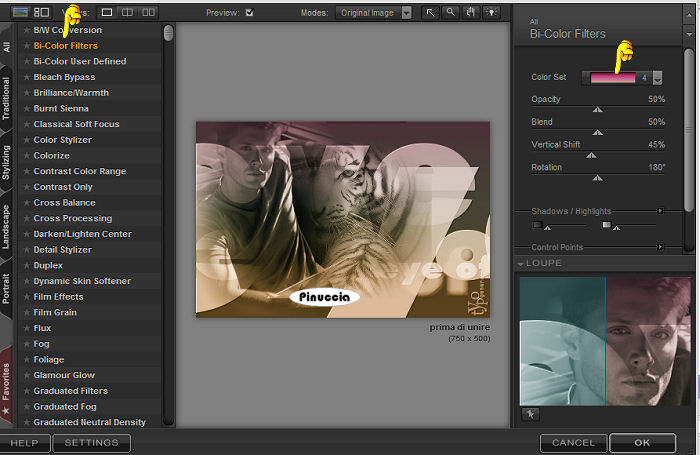The width and height of the screenshot is (700, 455).
Task: Click the SETTINGS button
Action: tap(91, 442)
